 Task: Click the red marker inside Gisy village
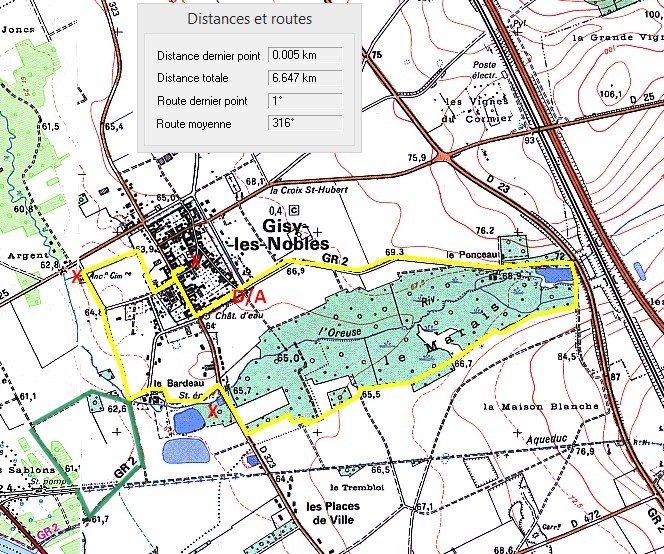click(196, 262)
